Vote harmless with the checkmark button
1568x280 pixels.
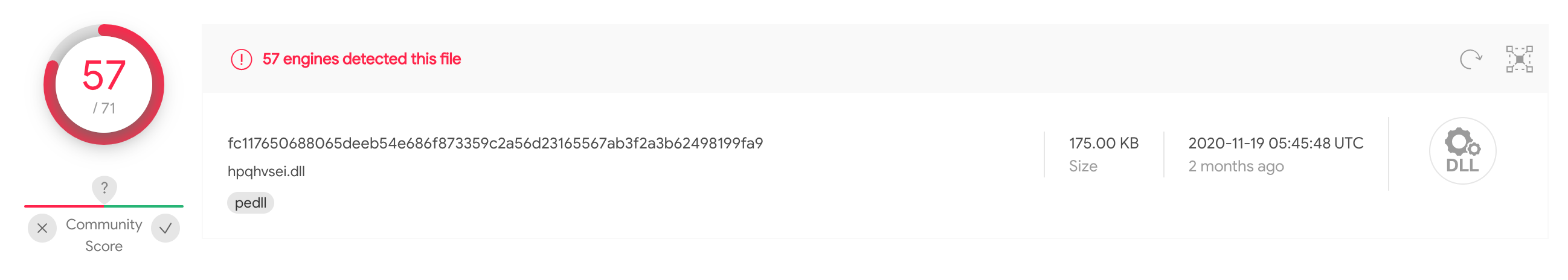165,228
